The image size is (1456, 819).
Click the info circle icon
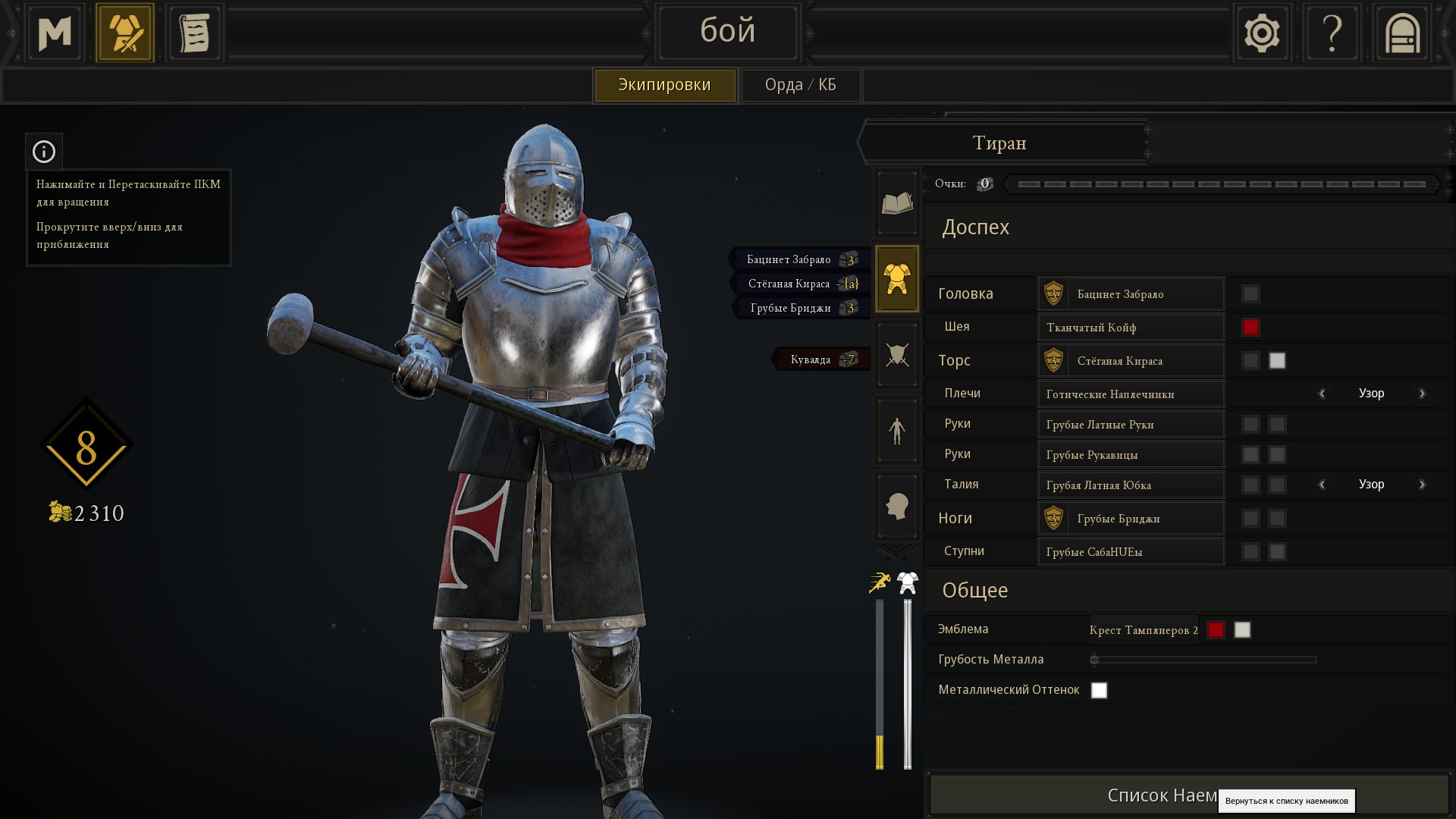(x=44, y=152)
